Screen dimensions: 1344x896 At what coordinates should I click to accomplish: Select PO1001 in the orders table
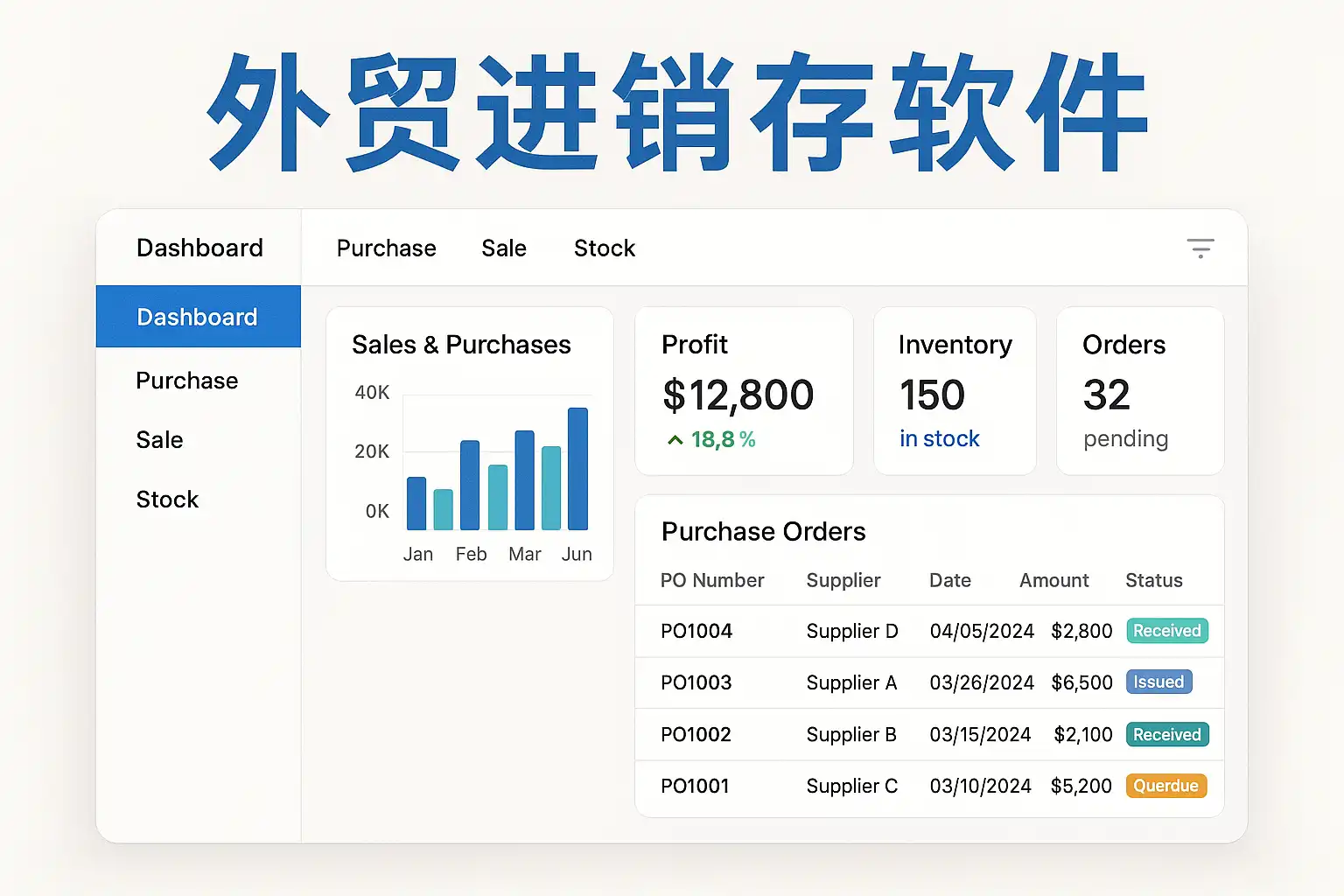coord(695,786)
